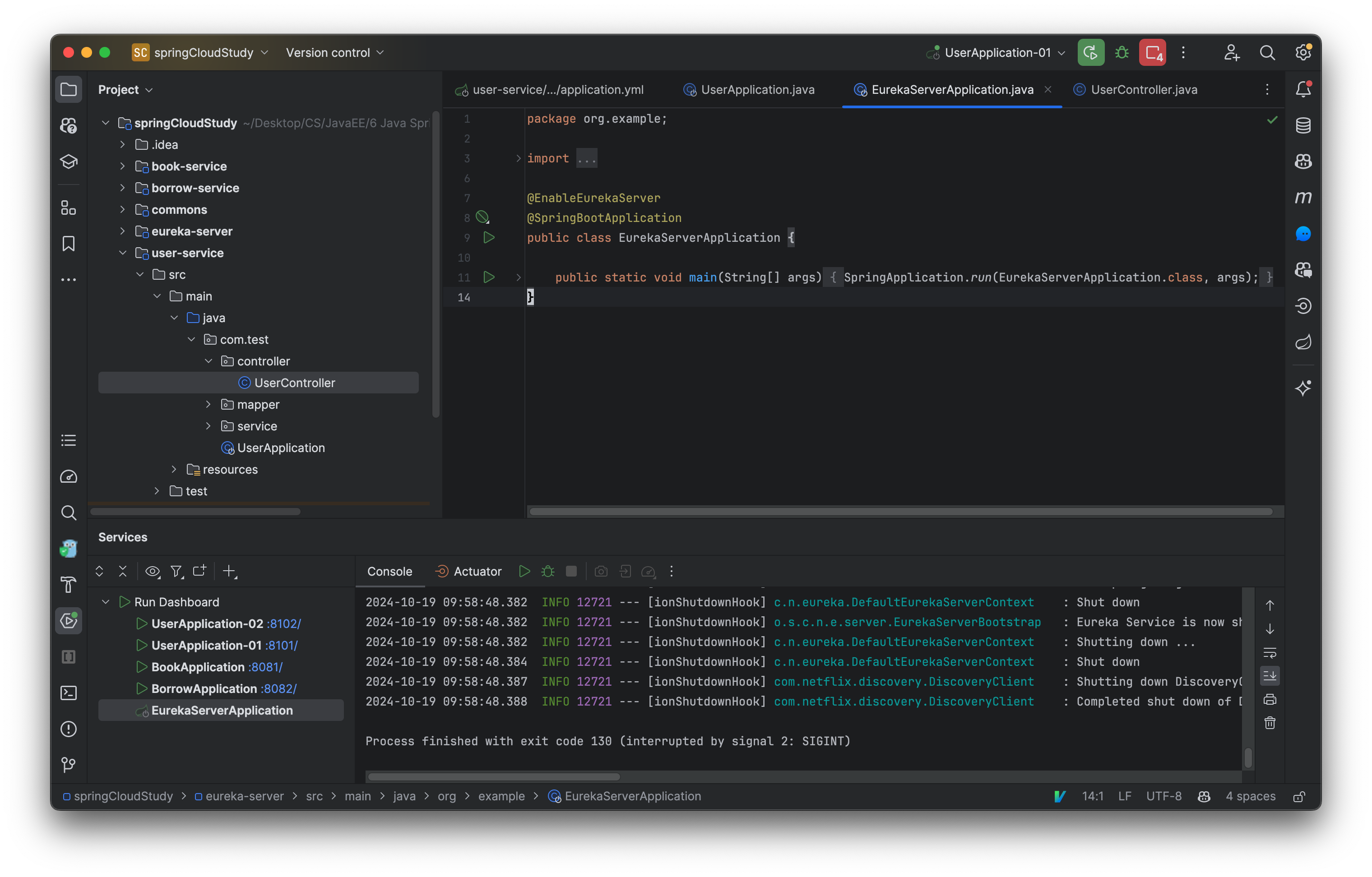Debug UserApplication-01 with the bug icon
This screenshot has width=1372, height=877.
point(1122,52)
